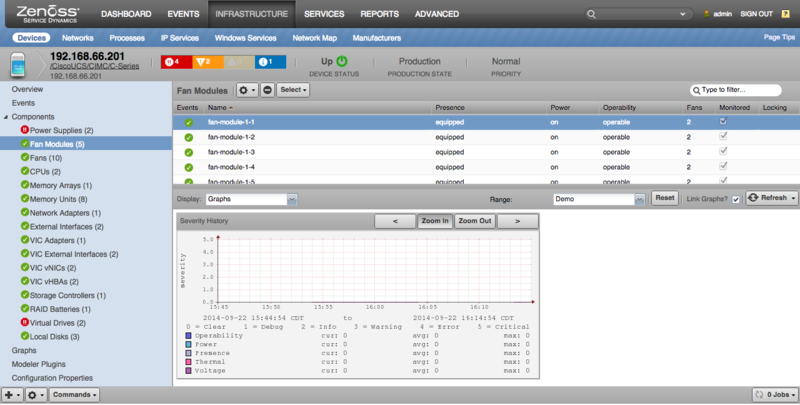Image resolution: width=800 pixels, height=405 pixels.
Task: Click the green status icon for Memory Units
Action: [24, 198]
